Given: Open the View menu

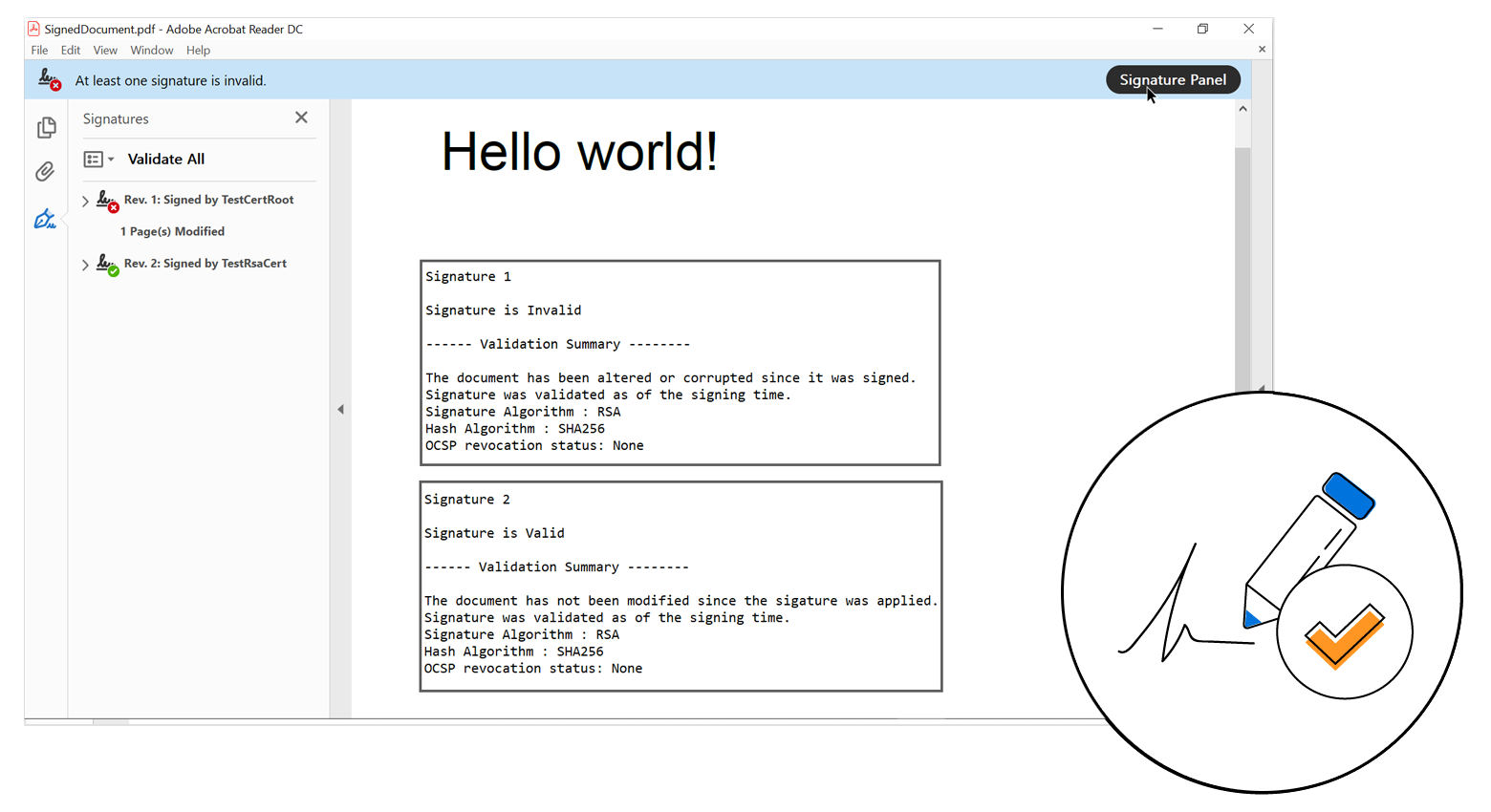Looking at the screenshot, I should (x=105, y=50).
